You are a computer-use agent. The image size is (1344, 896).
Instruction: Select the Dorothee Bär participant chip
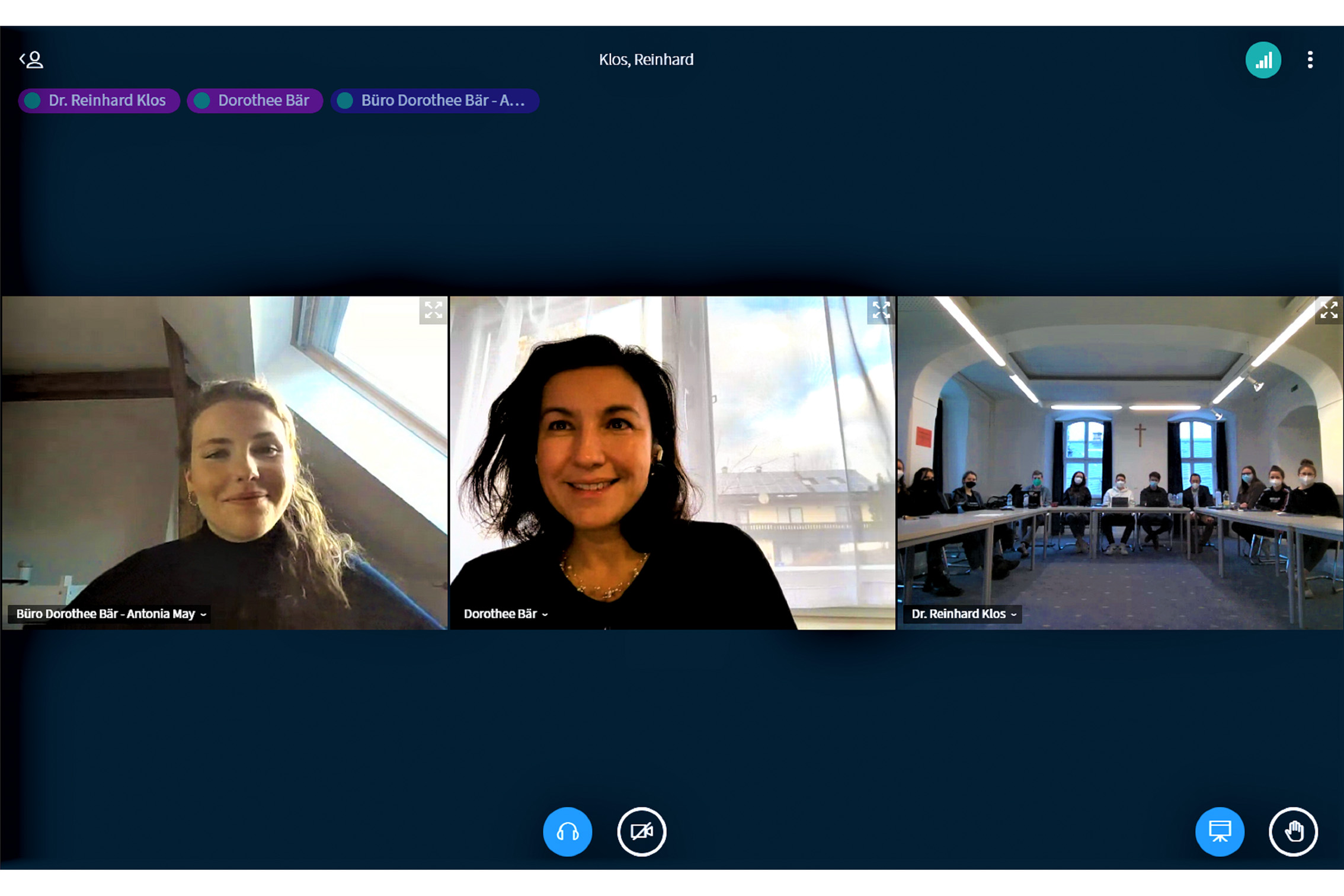coord(255,101)
